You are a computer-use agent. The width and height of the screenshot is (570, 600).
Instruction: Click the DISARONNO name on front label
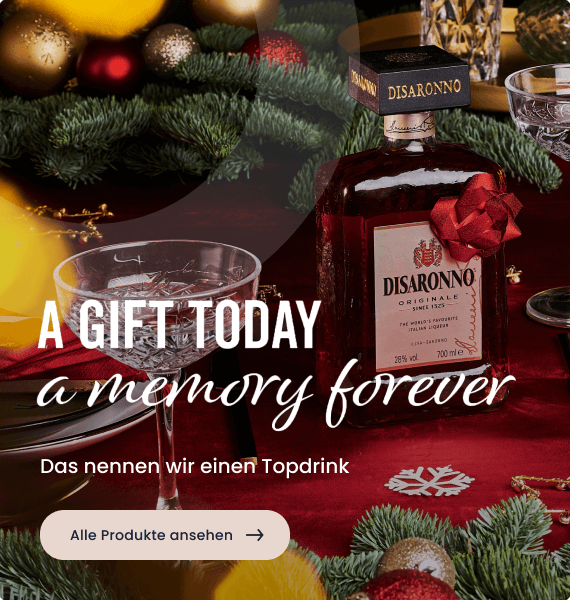tap(428, 282)
